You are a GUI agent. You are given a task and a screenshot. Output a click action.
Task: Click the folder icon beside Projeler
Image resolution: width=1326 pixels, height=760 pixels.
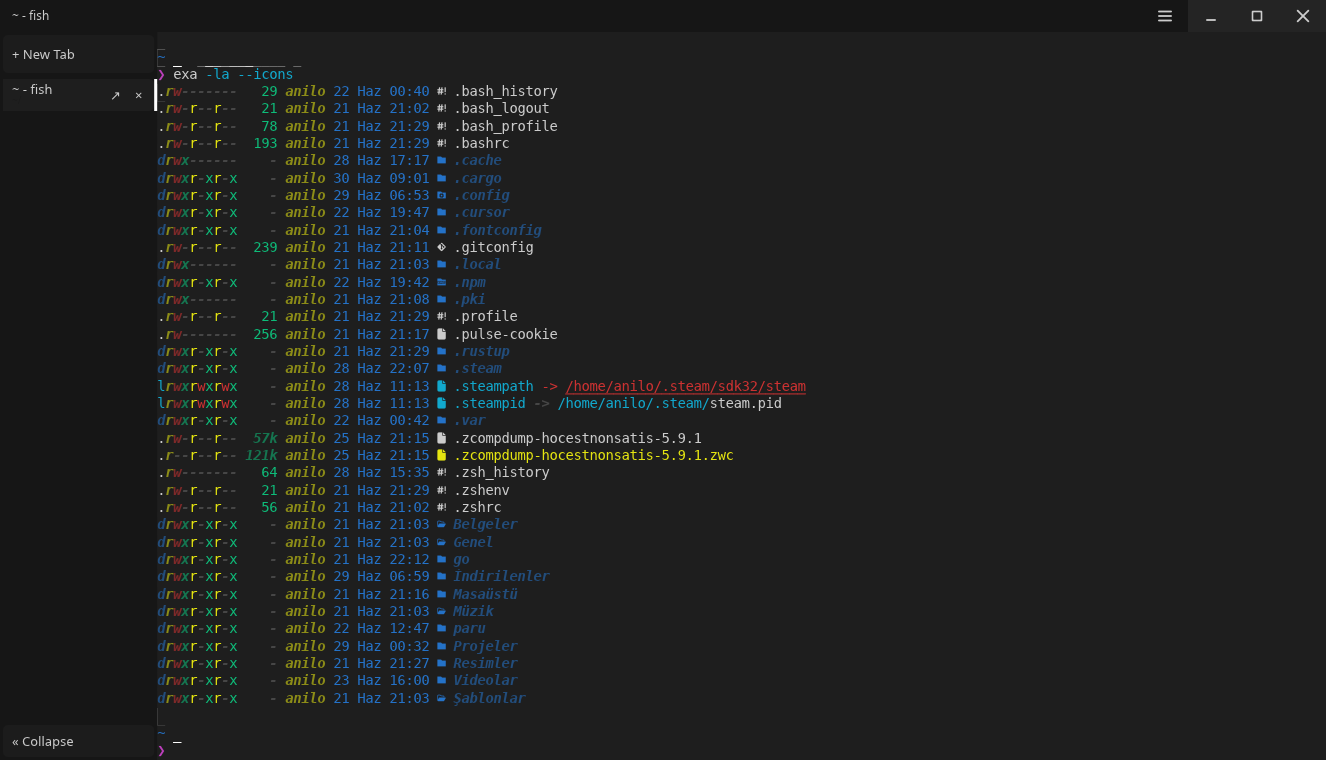click(441, 646)
